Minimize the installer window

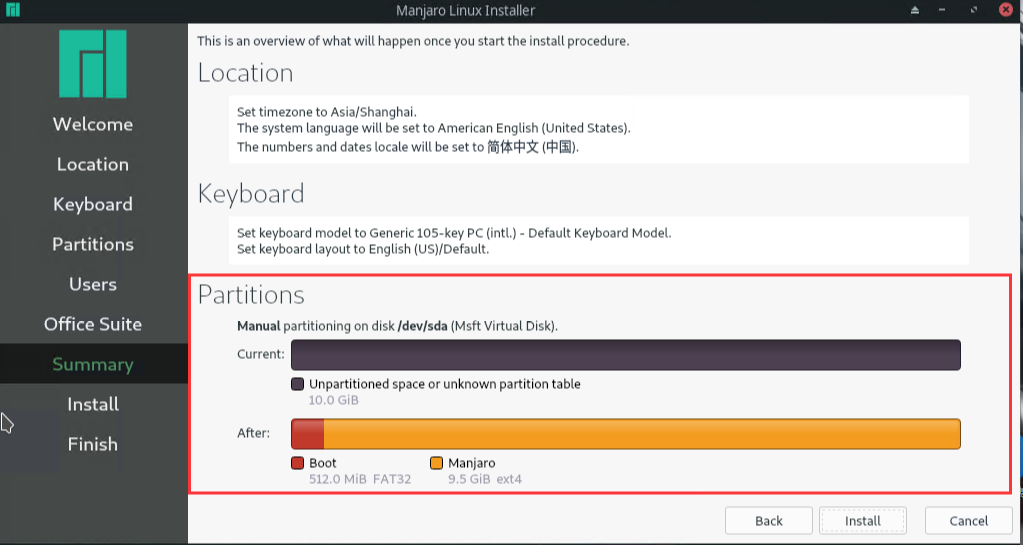click(944, 10)
